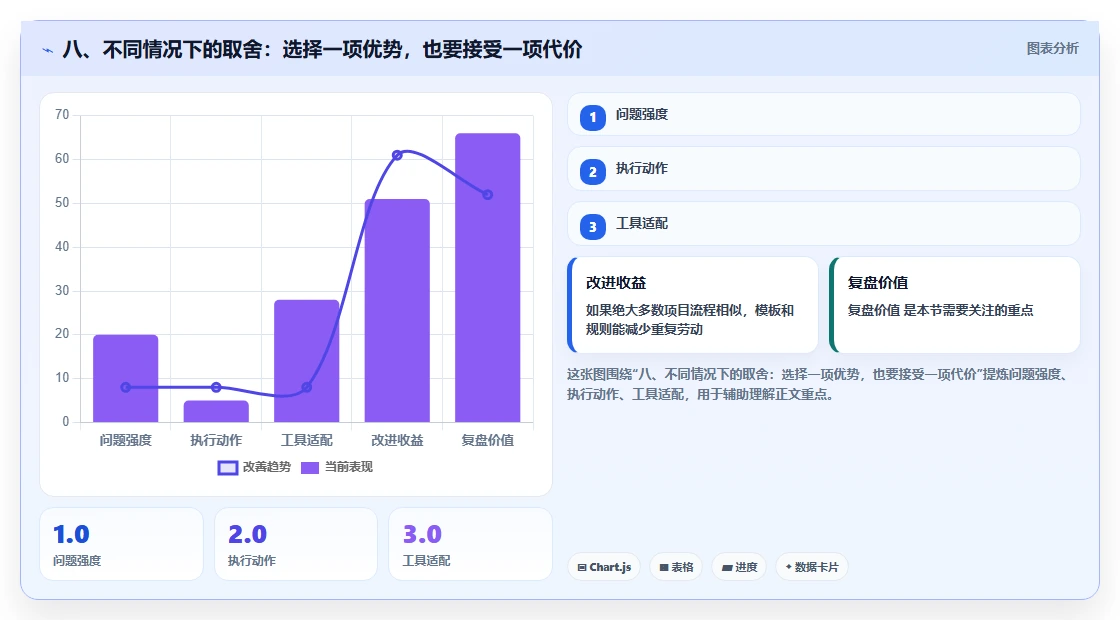
Task: Click the text 复盘价值 是本节需要关注的重点
Action: (940, 311)
